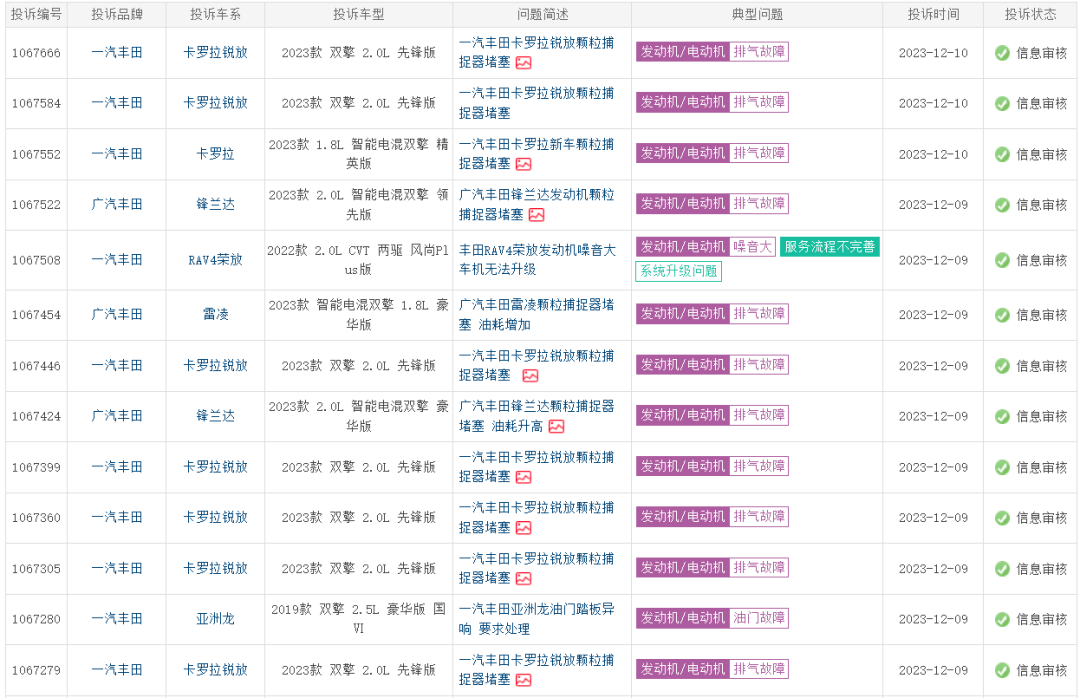Click the green check status icon for complaint 1067454
This screenshot has width=1080, height=698.
[x=1002, y=315]
